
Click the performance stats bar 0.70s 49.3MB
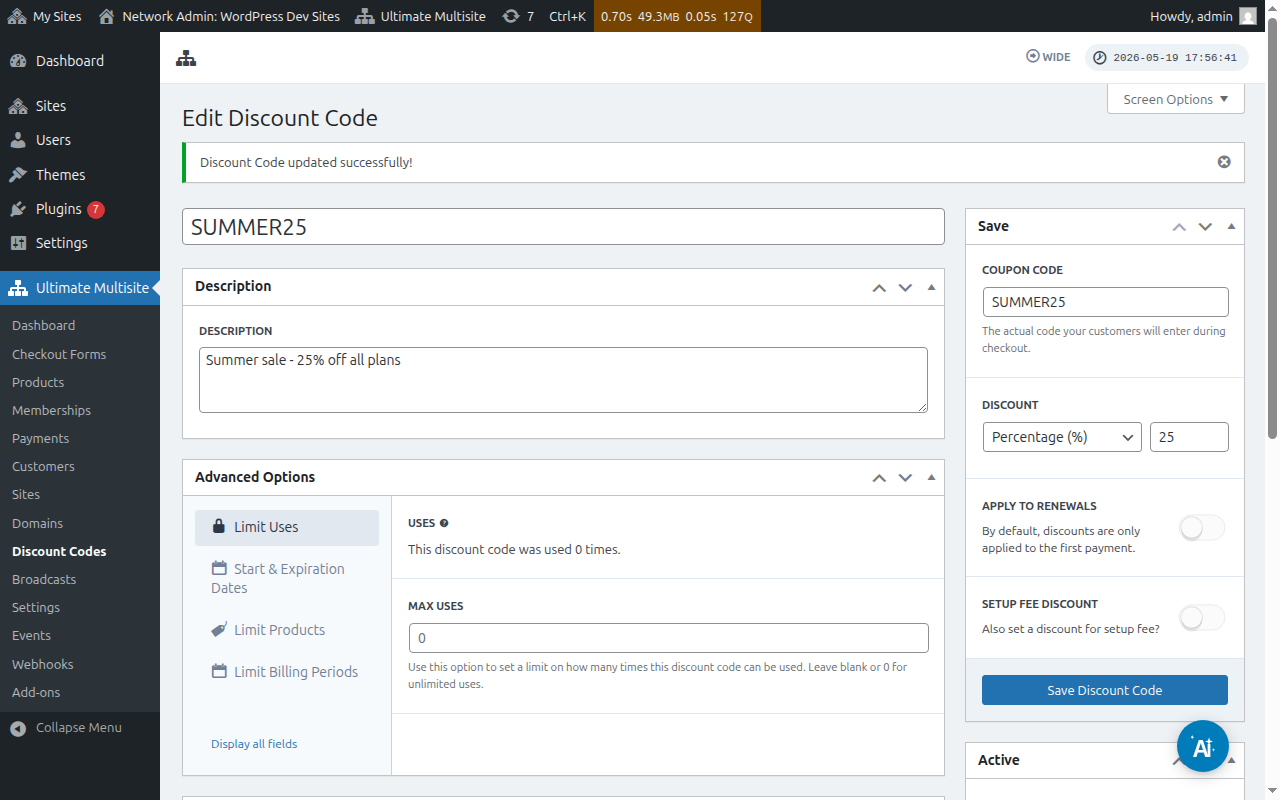[x=677, y=16]
